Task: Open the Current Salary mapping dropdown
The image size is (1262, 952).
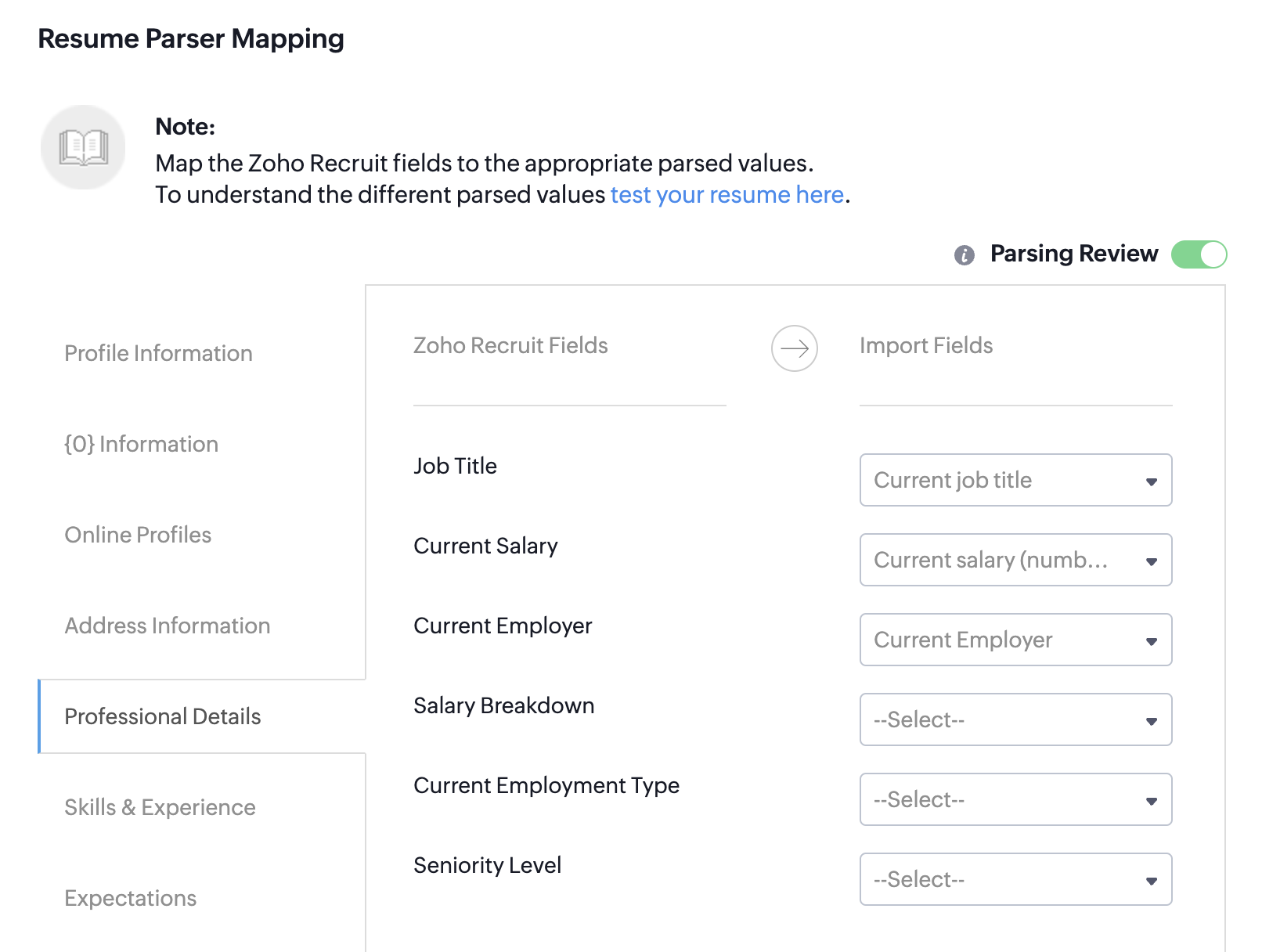Action: pyautogui.click(x=1015, y=560)
